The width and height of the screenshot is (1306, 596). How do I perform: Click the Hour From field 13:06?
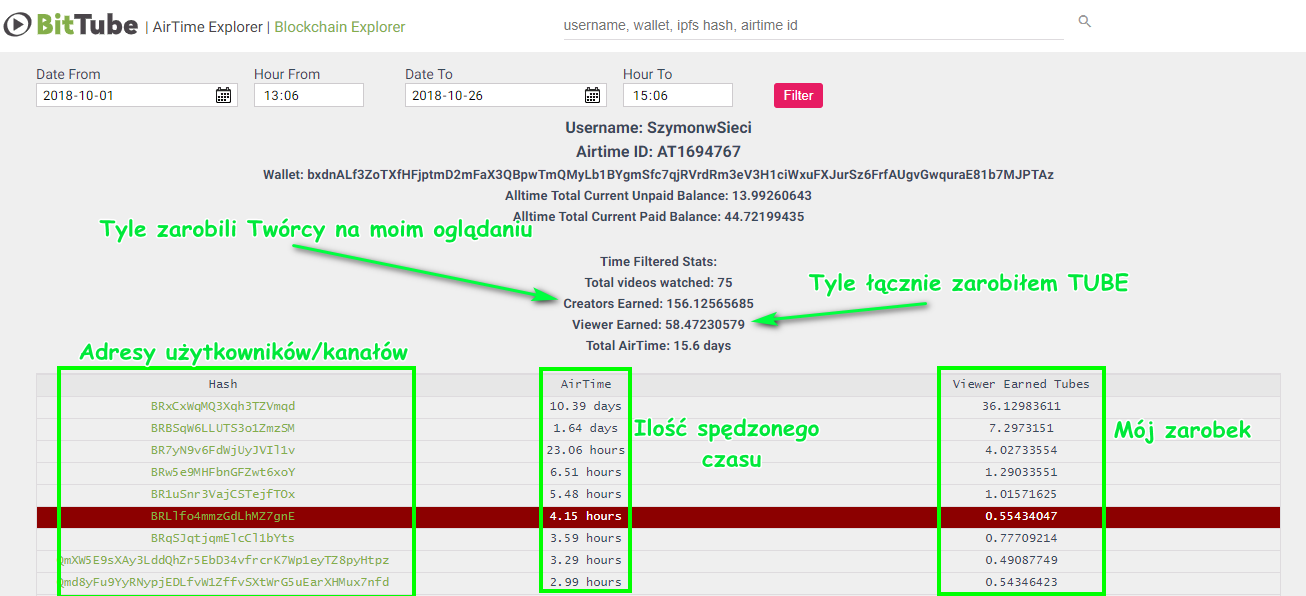click(x=309, y=95)
